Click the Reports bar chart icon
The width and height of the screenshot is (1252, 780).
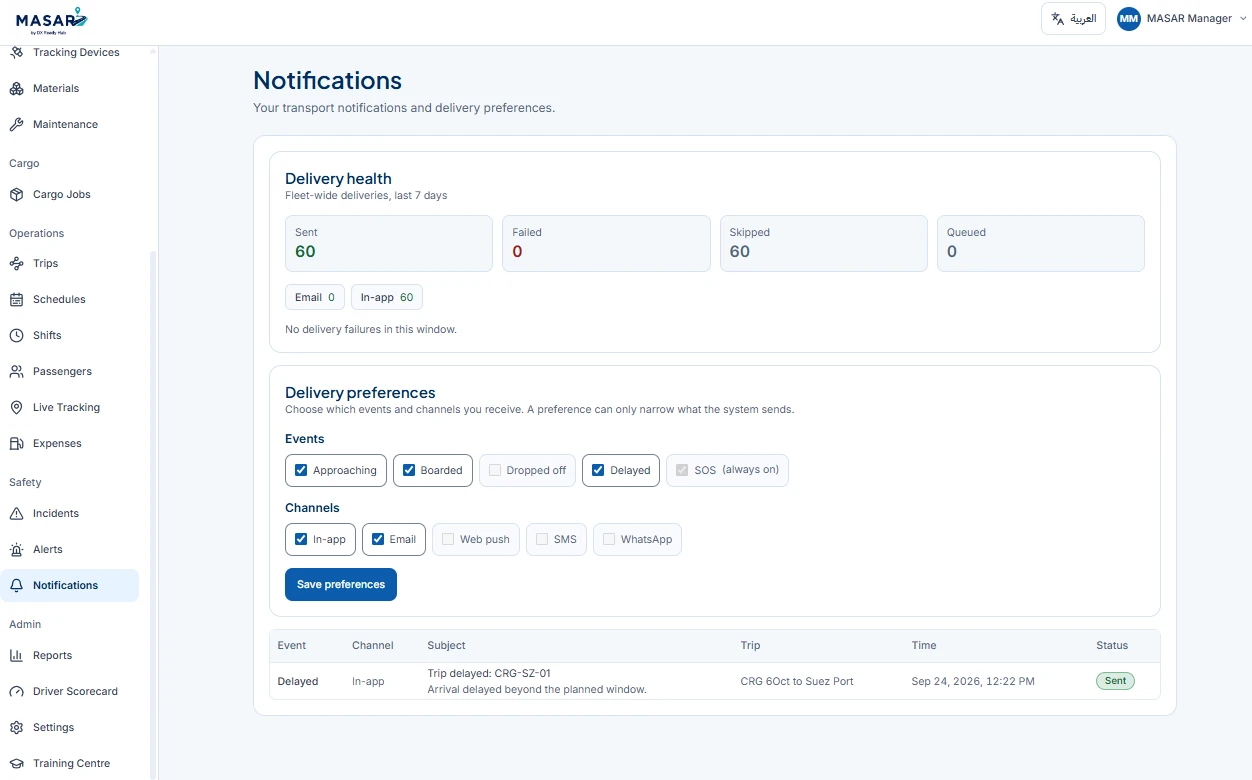coord(16,655)
